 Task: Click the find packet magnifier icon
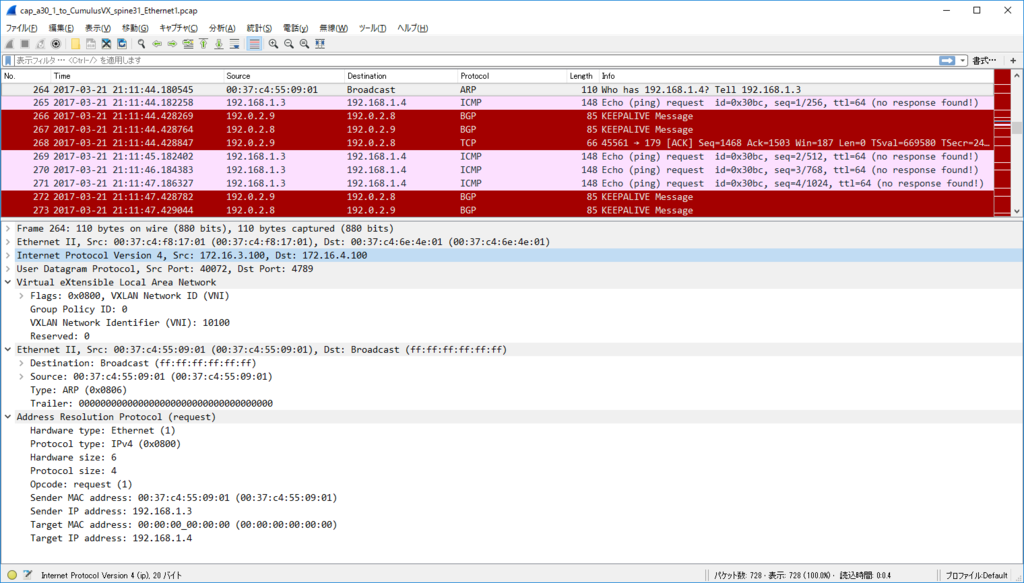[x=141, y=44]
